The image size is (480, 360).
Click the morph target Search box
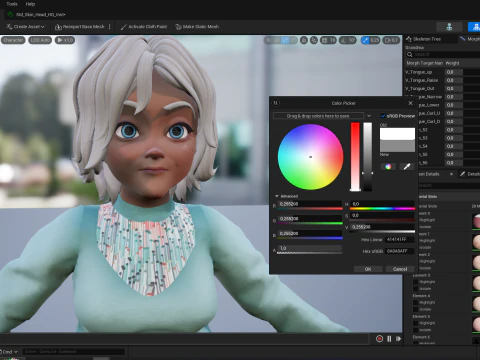[x=443, y=54]
